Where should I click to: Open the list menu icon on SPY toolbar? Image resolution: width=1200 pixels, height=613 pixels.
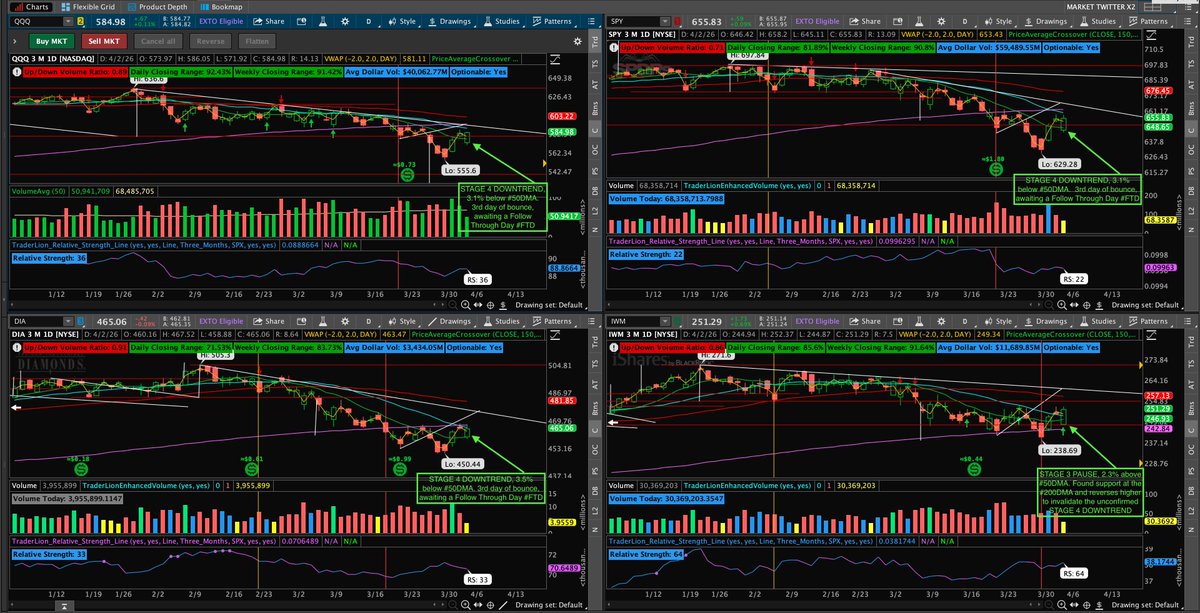(1187, 21)
